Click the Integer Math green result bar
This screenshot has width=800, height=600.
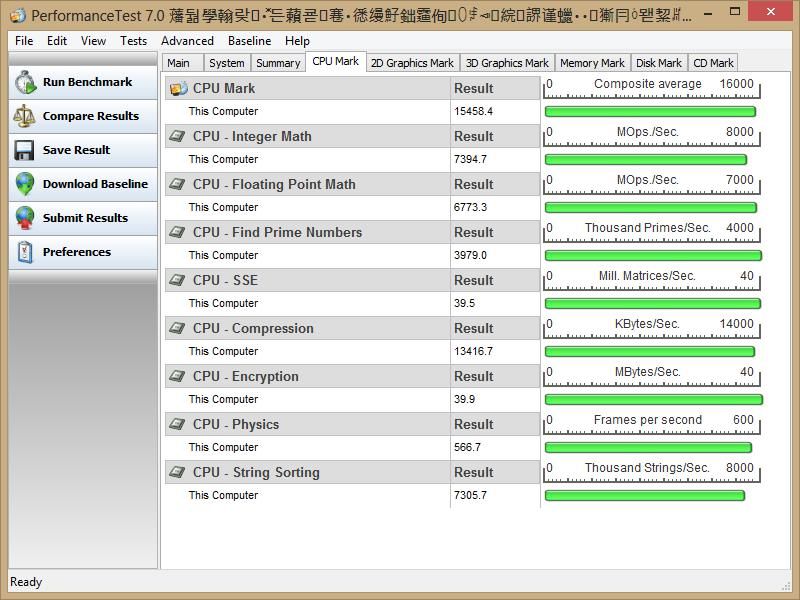tap(645, 160)
